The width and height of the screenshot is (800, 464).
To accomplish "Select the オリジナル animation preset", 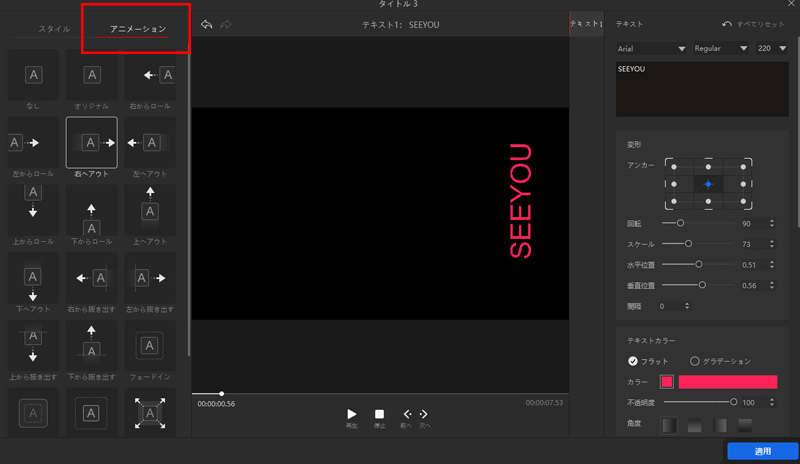I will point(91,76).
